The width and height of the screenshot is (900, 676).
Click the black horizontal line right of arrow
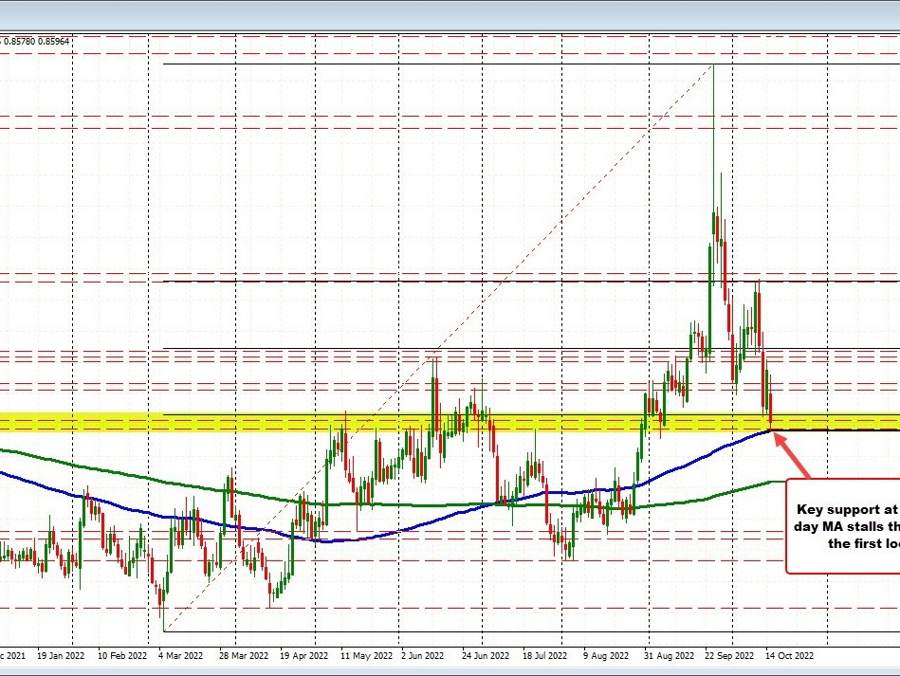[840, 430]
